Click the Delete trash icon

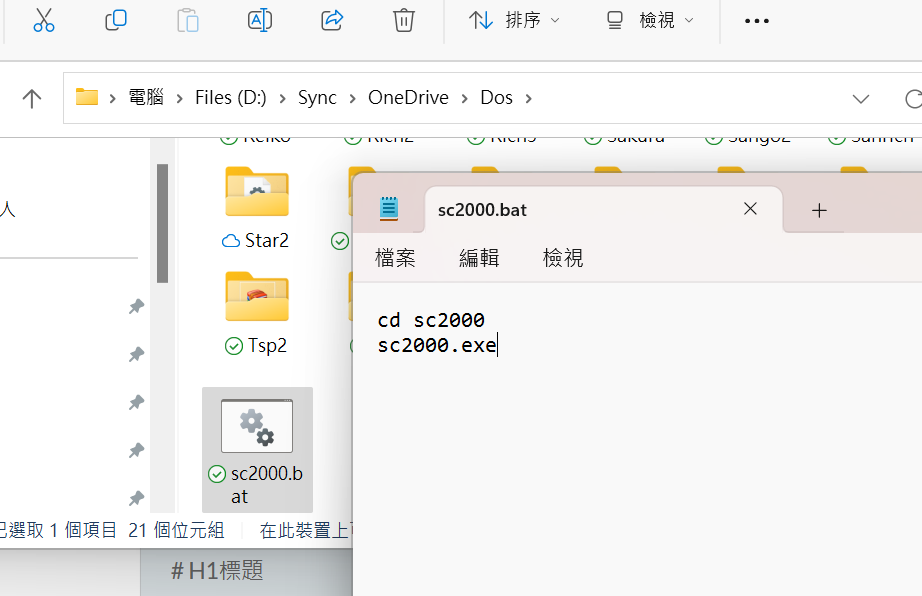(x=403, y=20)
